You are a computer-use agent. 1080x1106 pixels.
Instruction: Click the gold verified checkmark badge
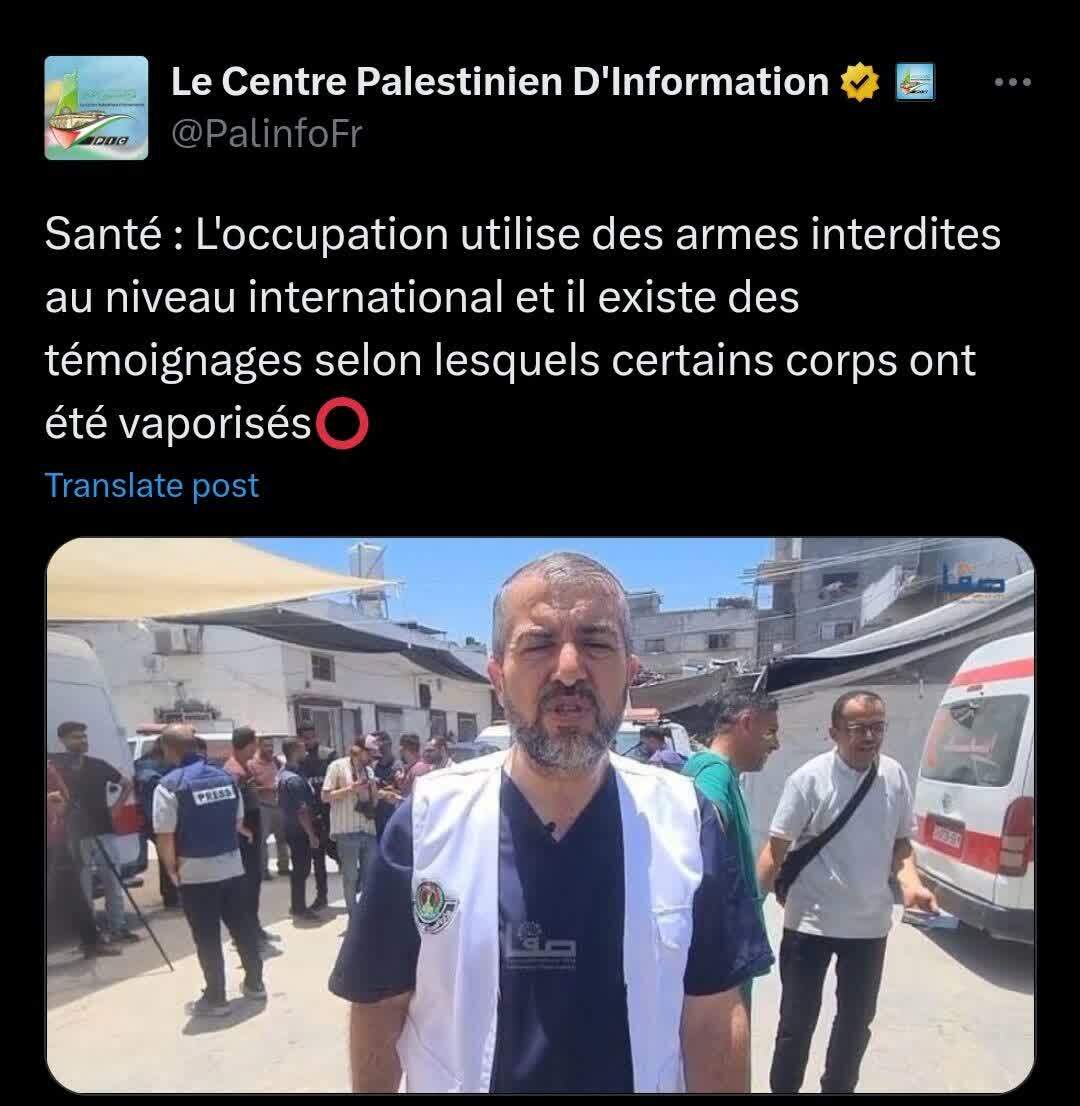[859, 82]
